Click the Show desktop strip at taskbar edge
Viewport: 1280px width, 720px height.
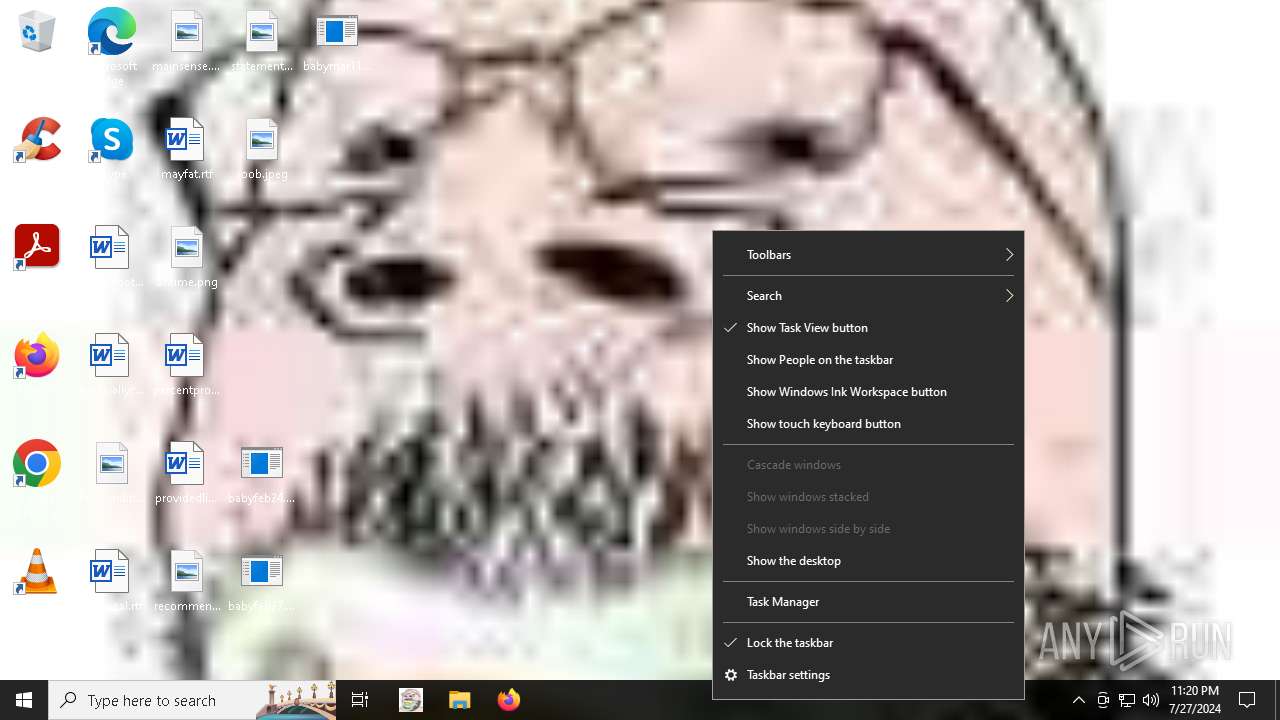coord(1277,700)
